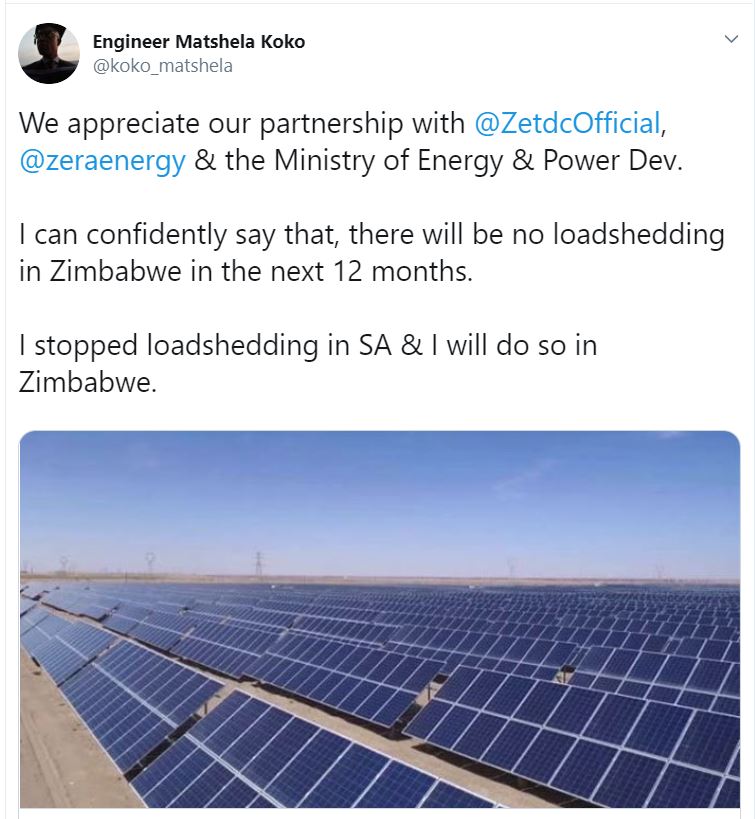
Task: Click the 'Ministry of Energy & Power Dev.' text
Action: [478, 160]
